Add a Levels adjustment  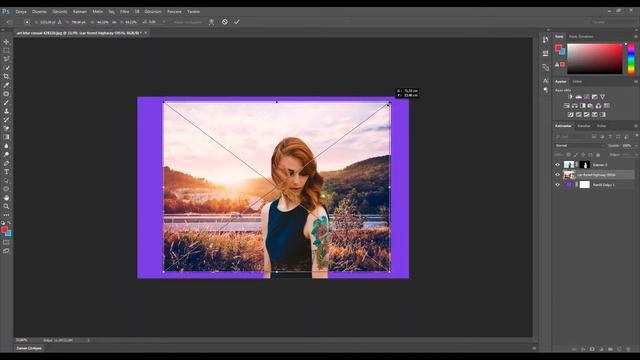click(x=578, y=97)
